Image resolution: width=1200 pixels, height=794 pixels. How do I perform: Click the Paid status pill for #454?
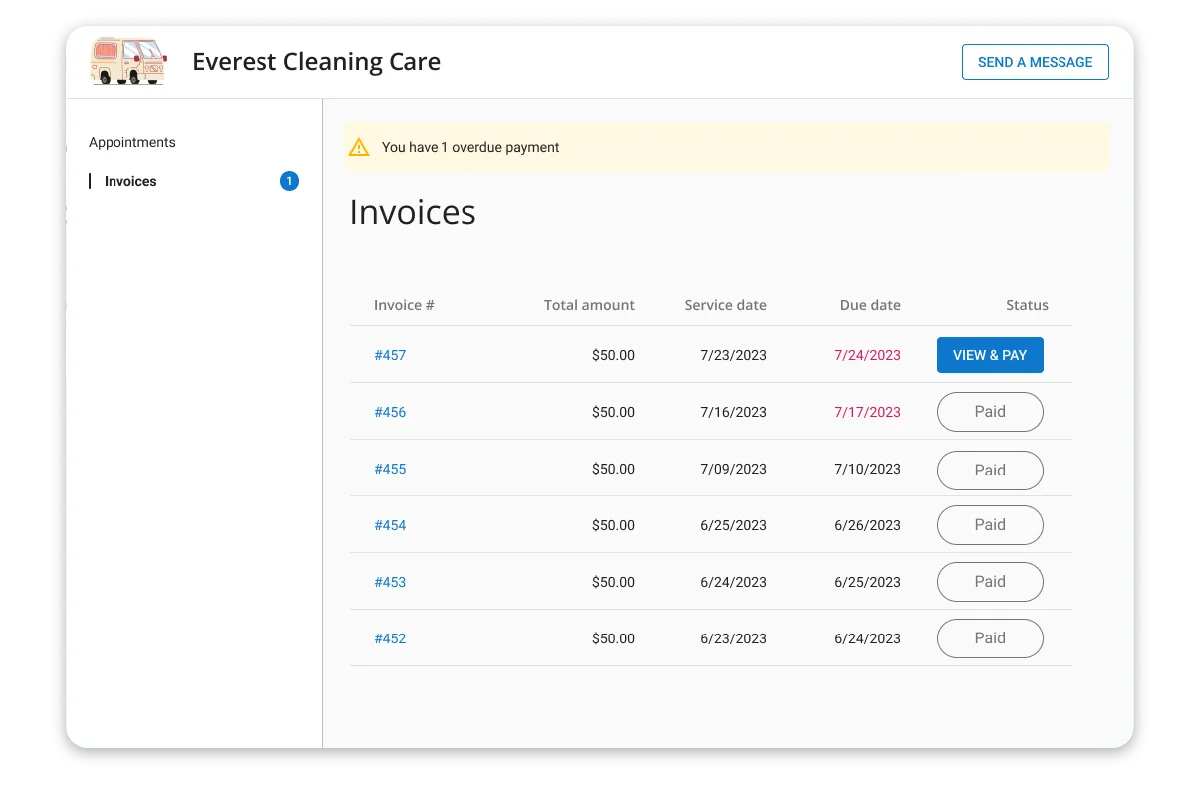tap(990, 525)
